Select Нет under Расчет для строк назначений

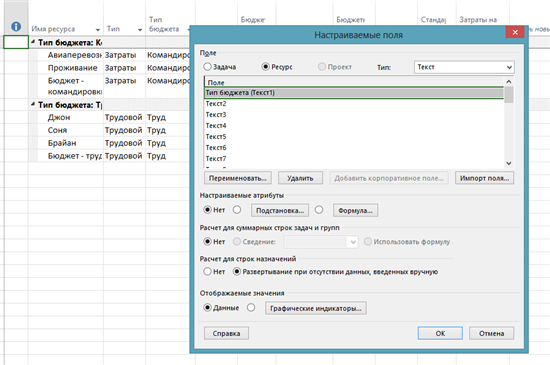(207, 271)
